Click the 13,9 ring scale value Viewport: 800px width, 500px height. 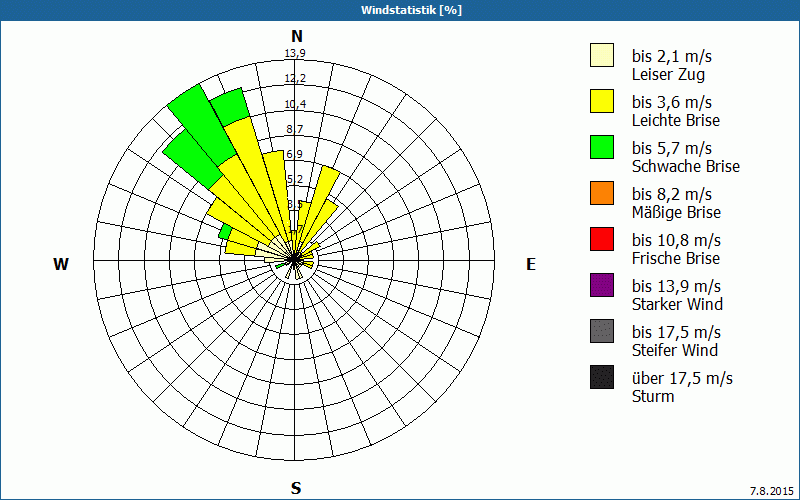point(295,53)
